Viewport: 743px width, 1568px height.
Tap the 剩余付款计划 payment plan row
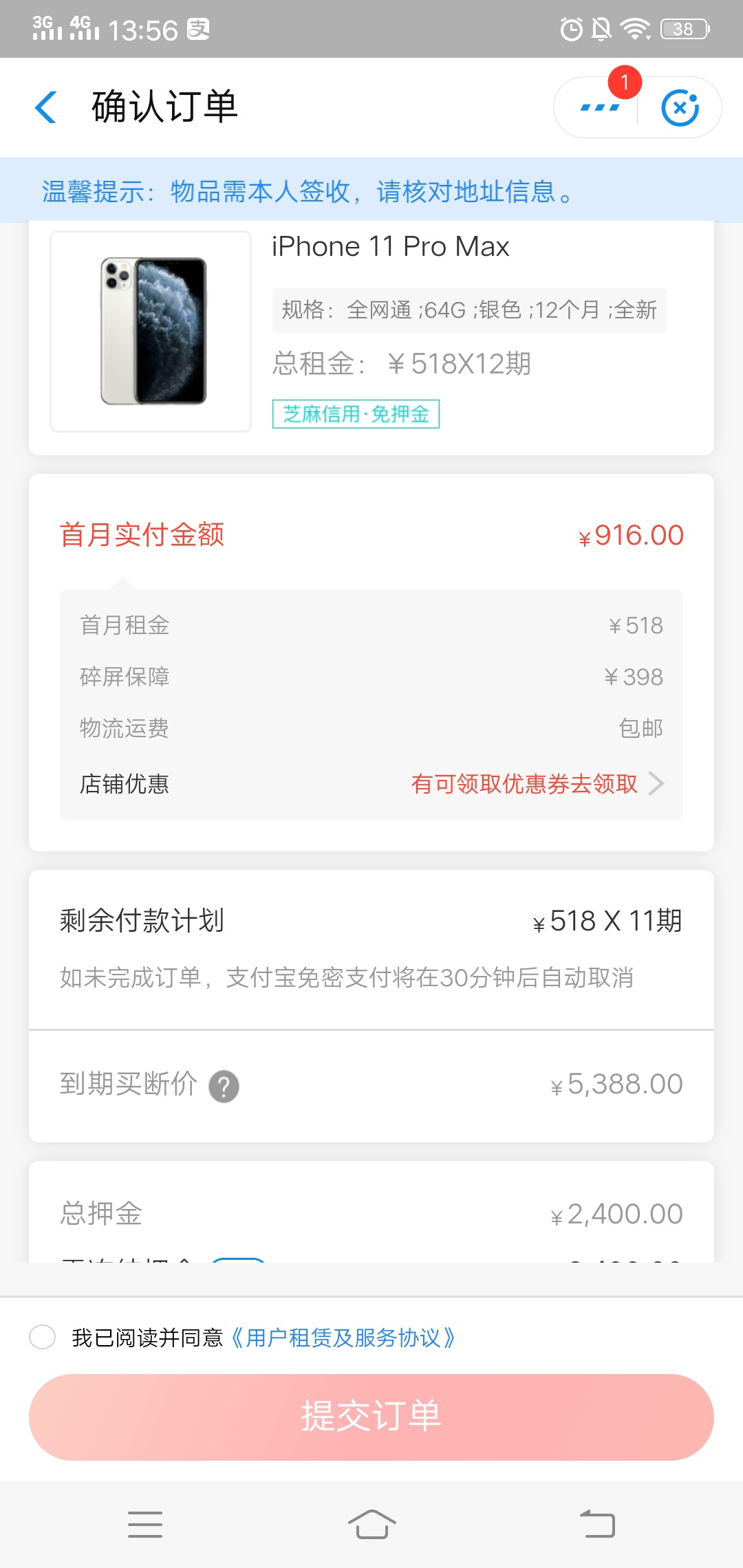coord(371,920)
